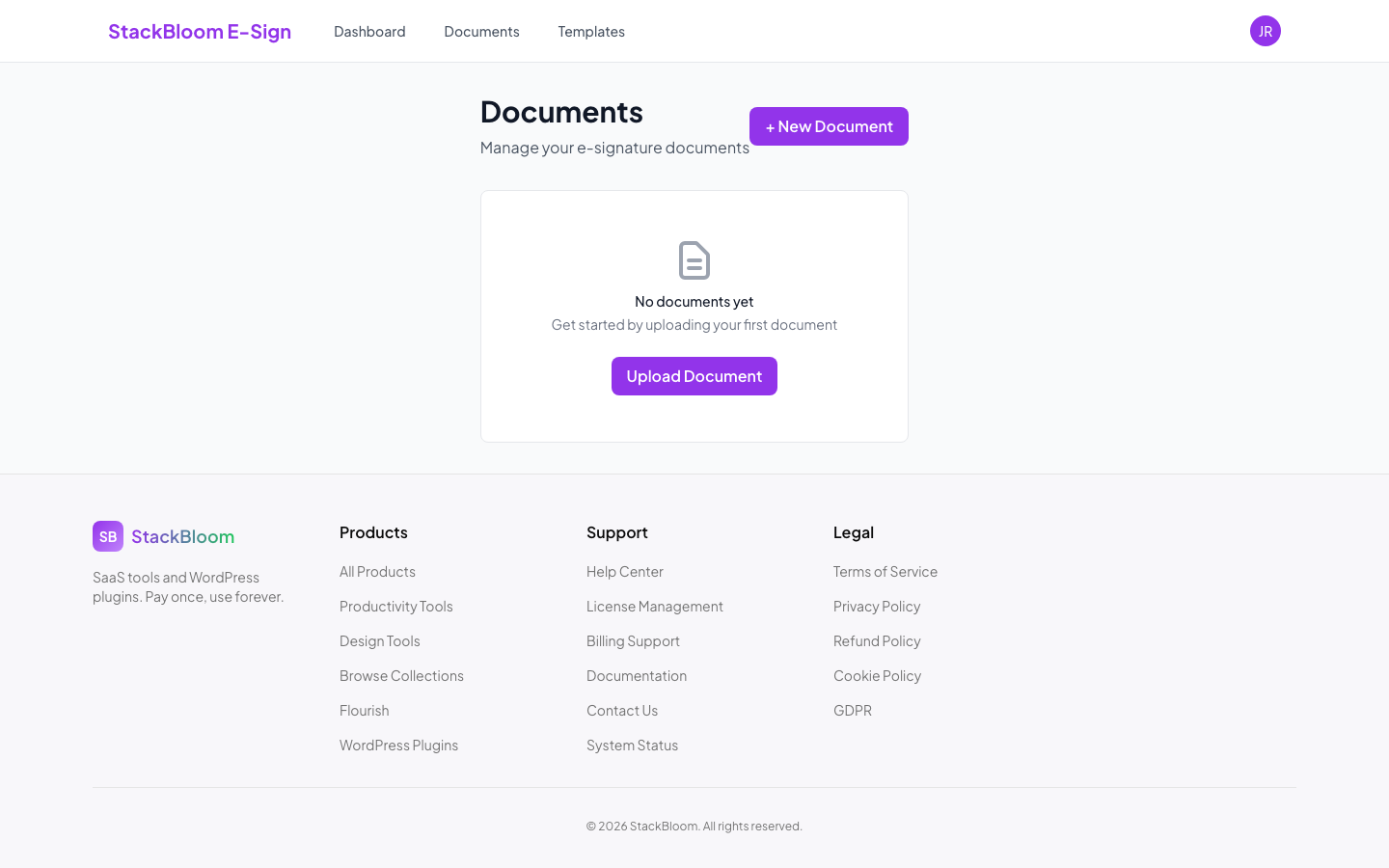Open System Status in the footer

pos(632,745)
